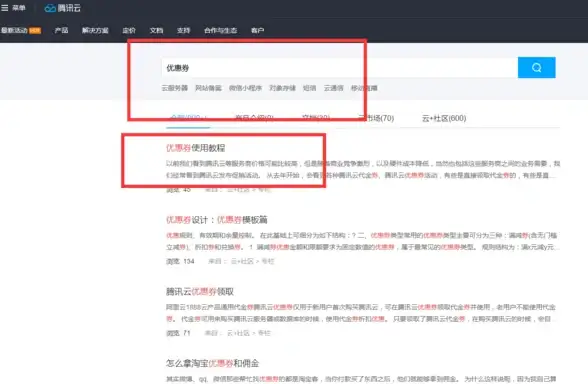Viewport: 588px width, 384px height.
Task: Go to 定价 in the navigation bar
Action: [129, 30]
